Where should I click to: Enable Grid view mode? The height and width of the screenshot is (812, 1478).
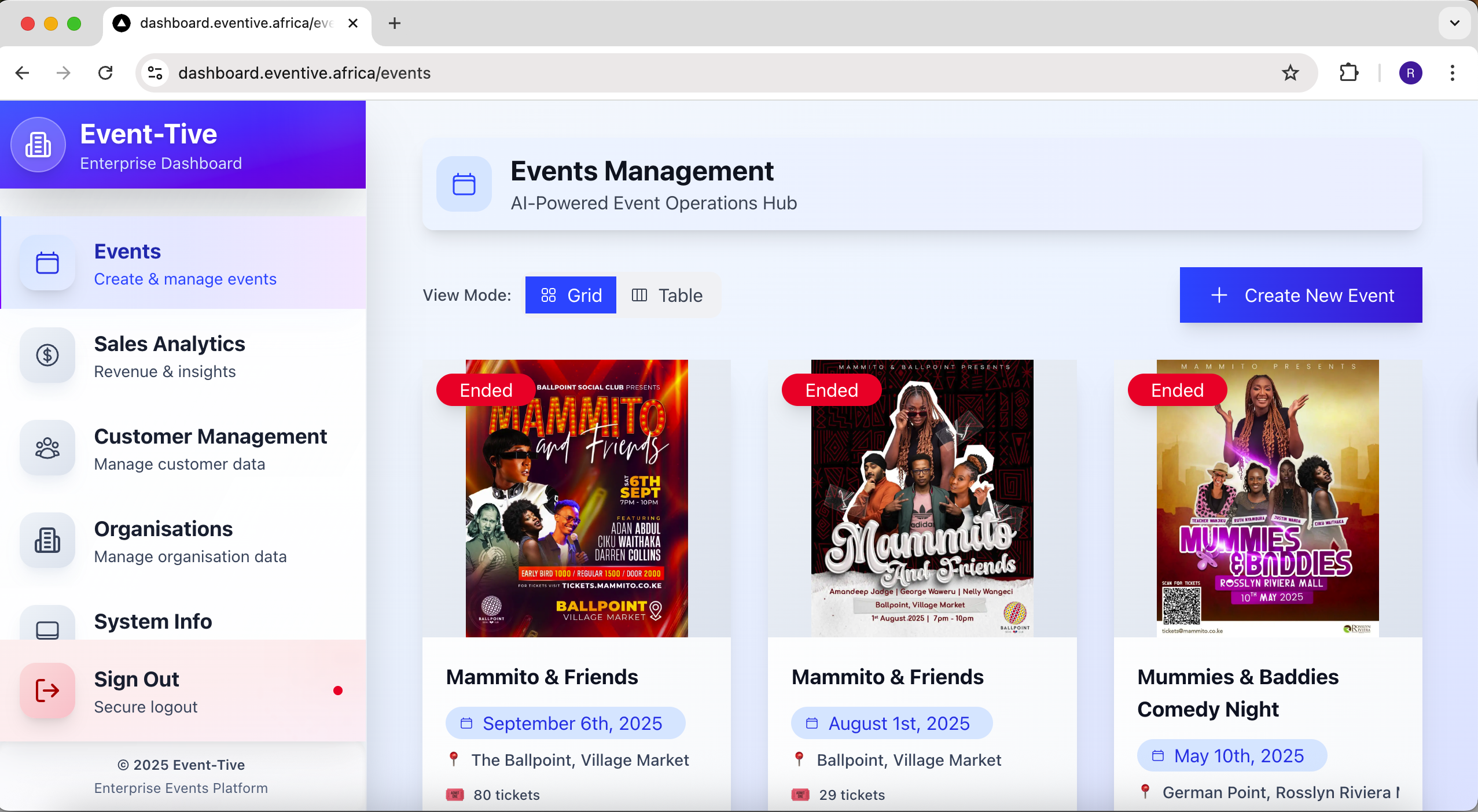[571, 295]
